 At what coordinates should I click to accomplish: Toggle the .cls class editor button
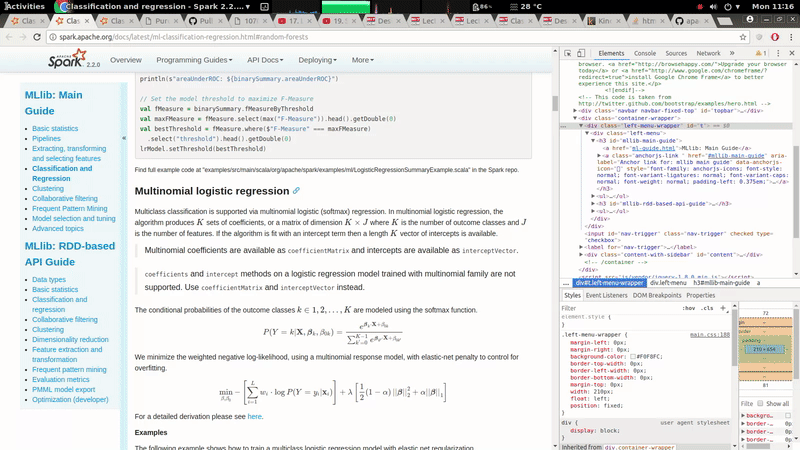(707, 308)
